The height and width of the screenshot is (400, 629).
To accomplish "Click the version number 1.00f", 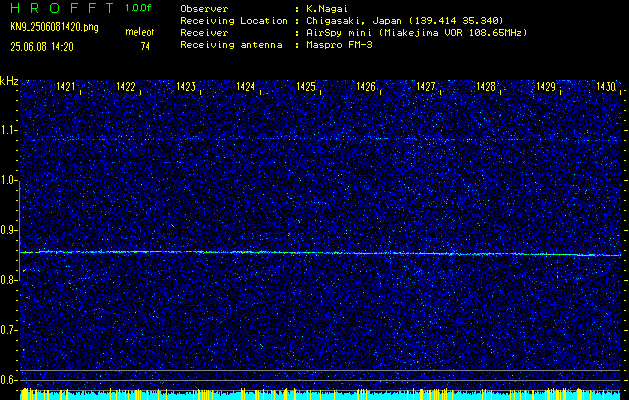I will click(x=138, y=8).
